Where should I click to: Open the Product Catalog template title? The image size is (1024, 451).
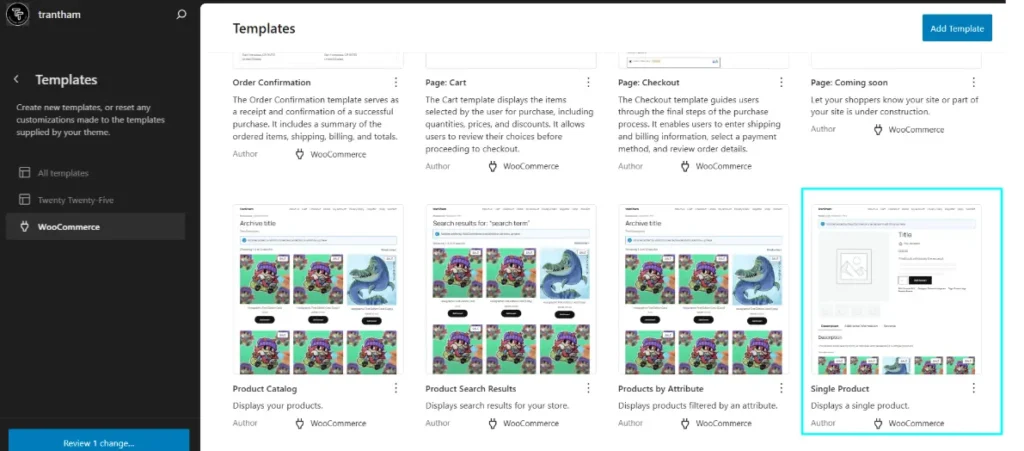click(264, 388)
